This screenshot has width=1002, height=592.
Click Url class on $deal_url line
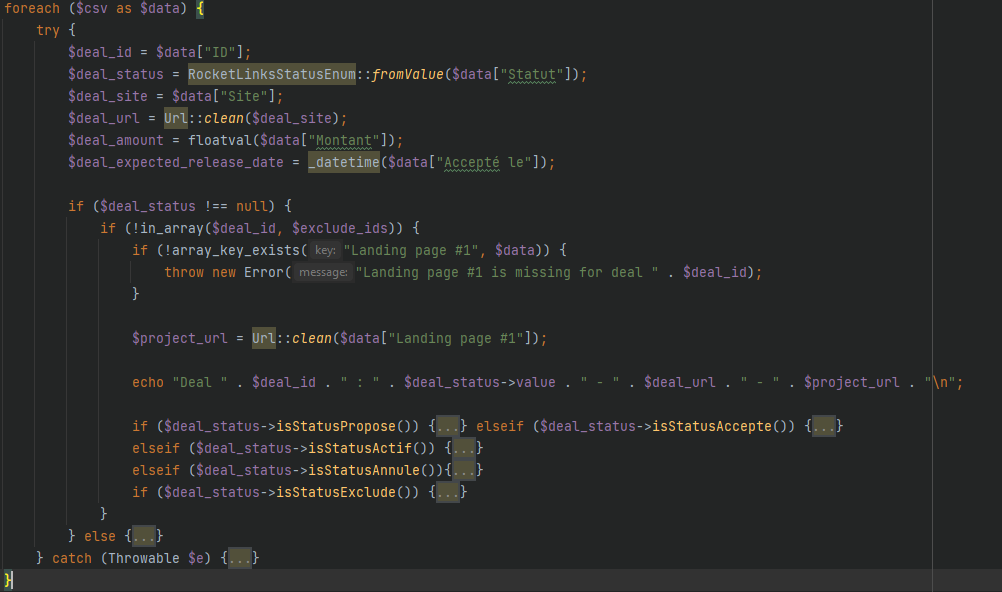point(176,118)
